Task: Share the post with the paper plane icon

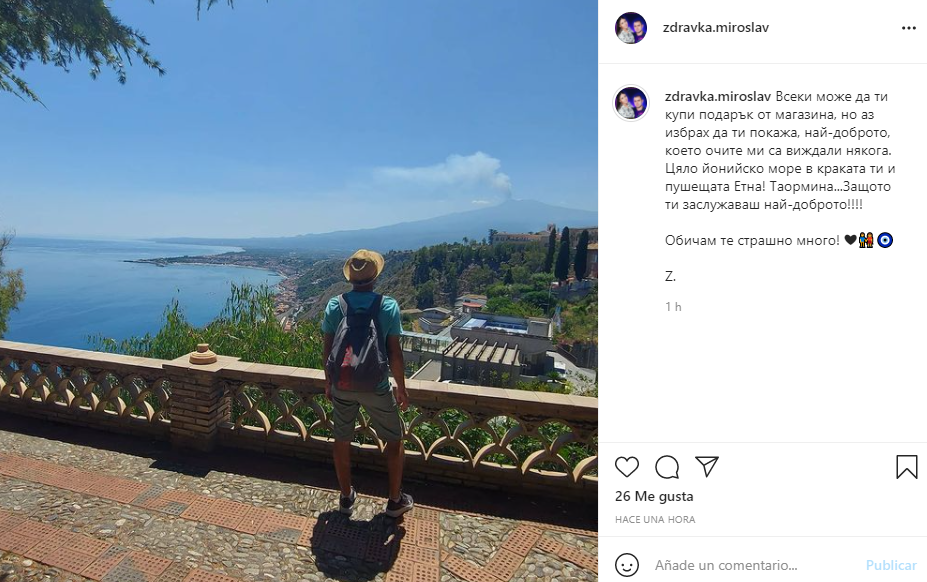Action: coord(707,467)
